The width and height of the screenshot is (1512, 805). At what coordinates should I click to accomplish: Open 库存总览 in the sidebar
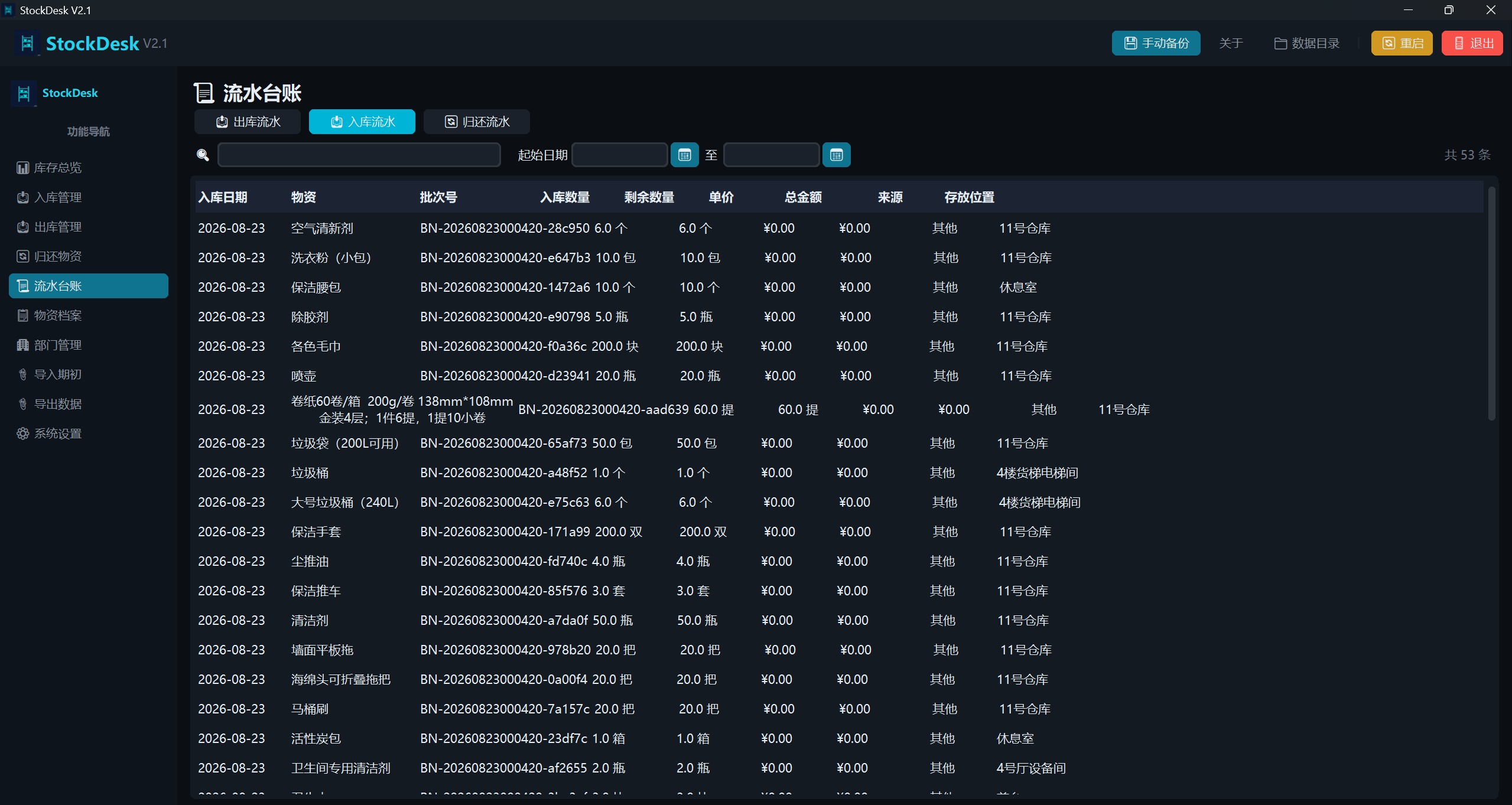pyautogui.click(x=89, y=168)
